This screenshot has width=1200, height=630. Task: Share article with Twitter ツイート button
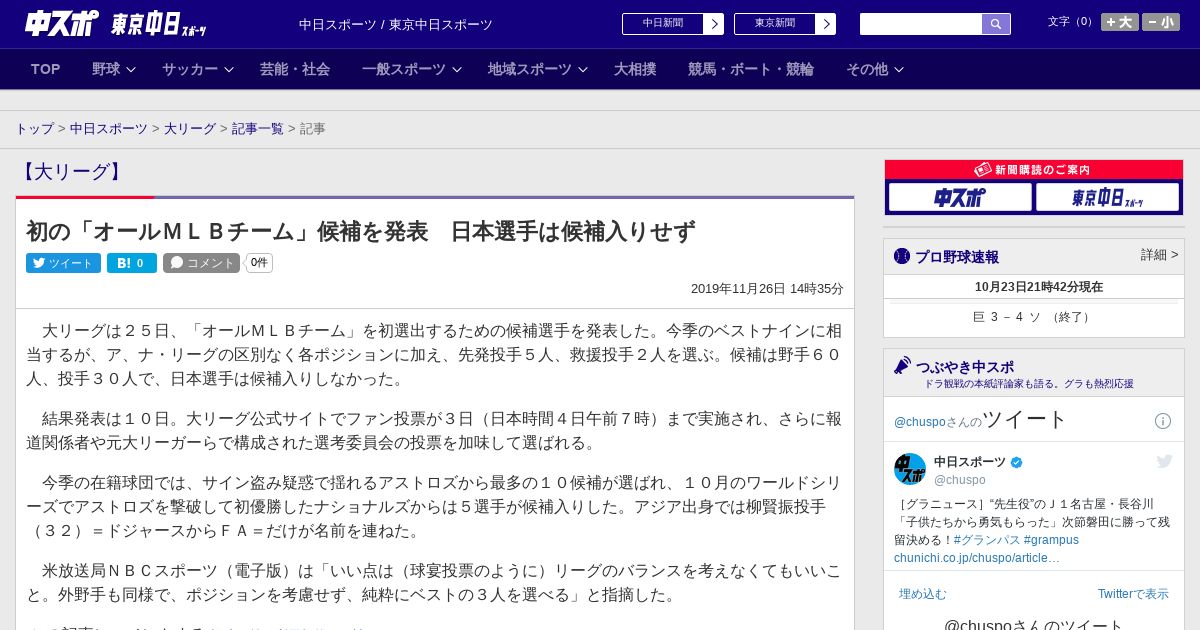pos(63,263)
